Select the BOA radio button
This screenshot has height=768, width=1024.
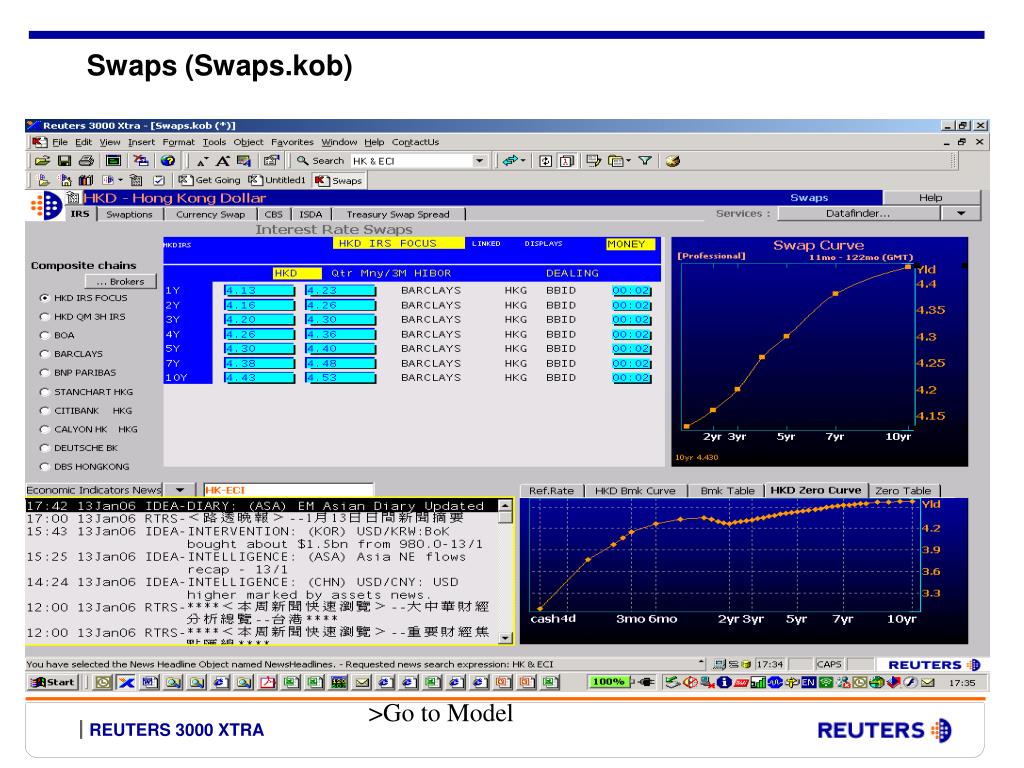pos(44,335)
